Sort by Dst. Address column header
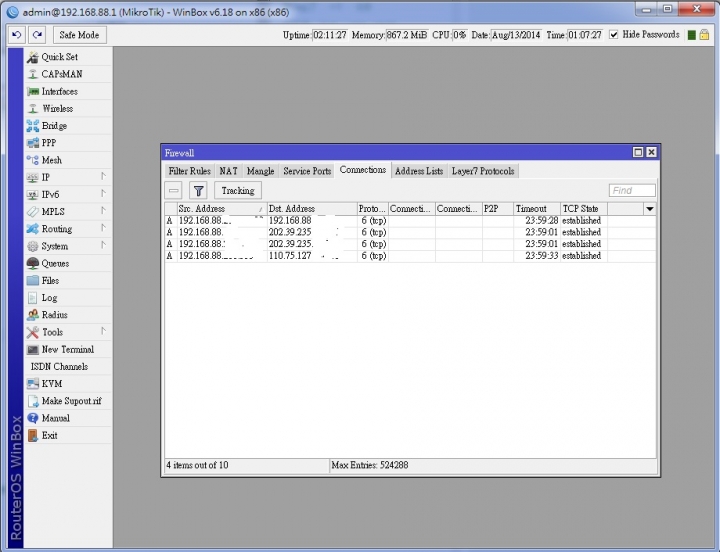Image resolution: width=720 pixels, height=552 pixels. 312,209
